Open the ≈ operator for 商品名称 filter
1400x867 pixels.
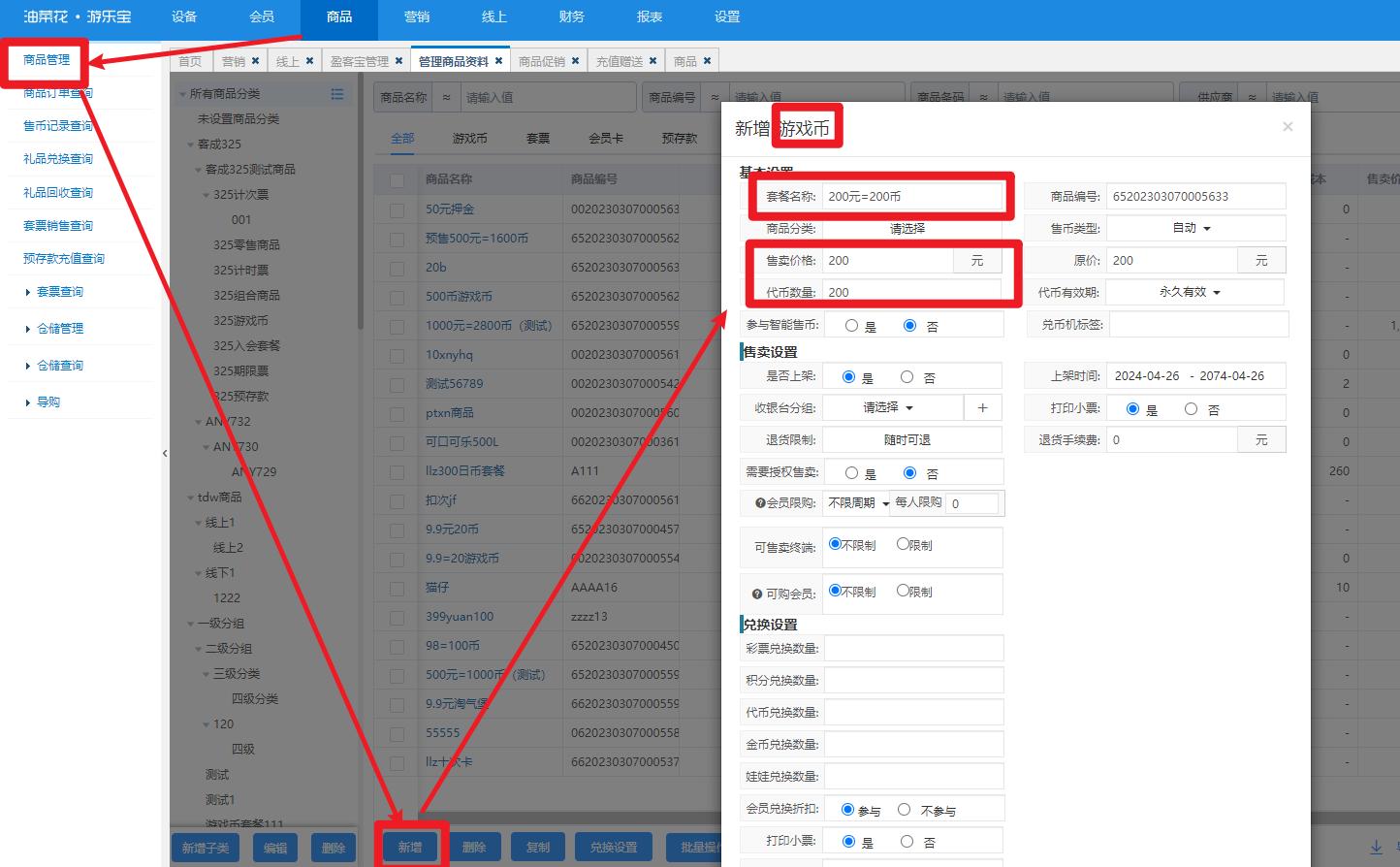pos(446,97)
